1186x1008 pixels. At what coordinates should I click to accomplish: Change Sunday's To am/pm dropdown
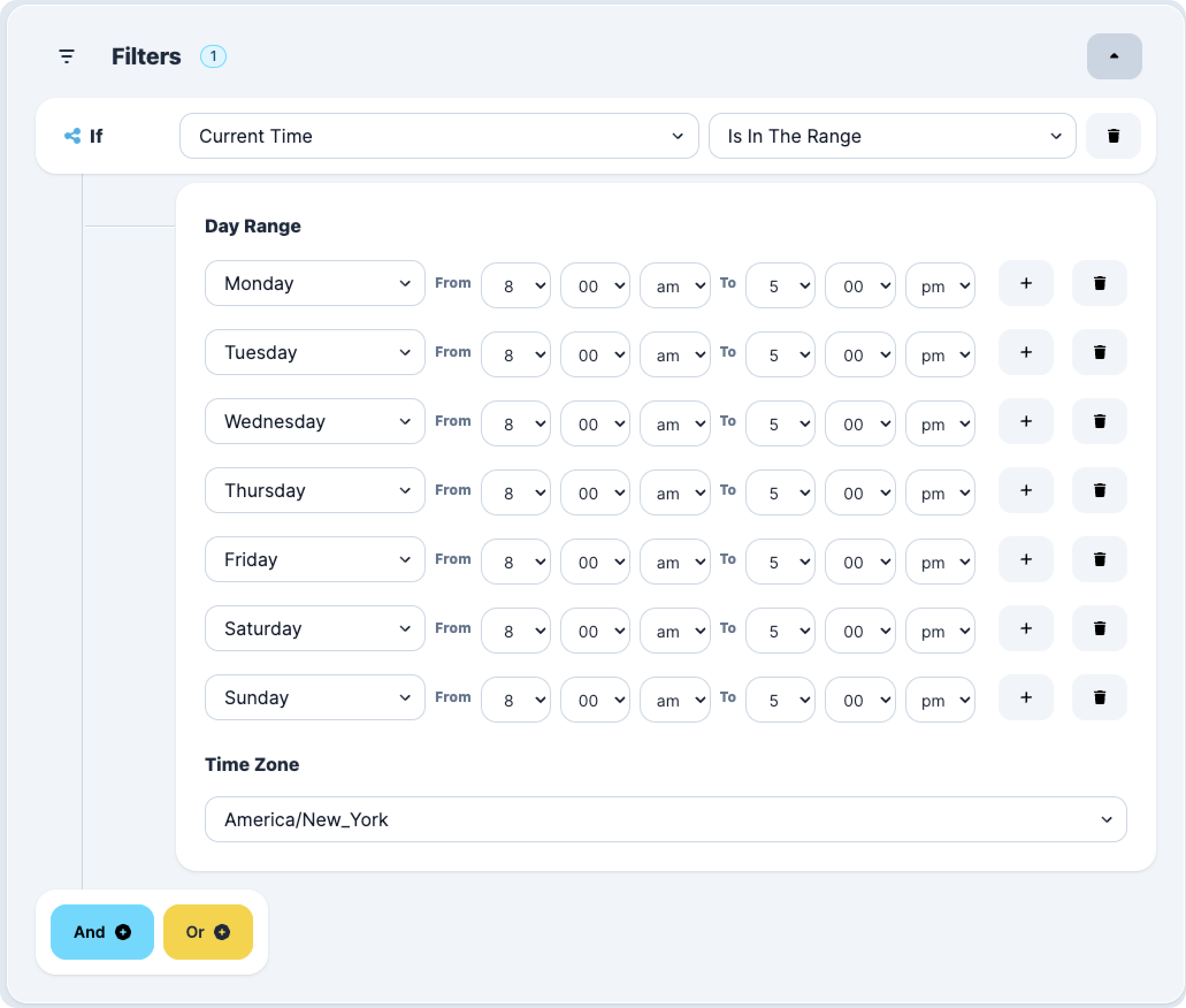click(x=940, y=700)
